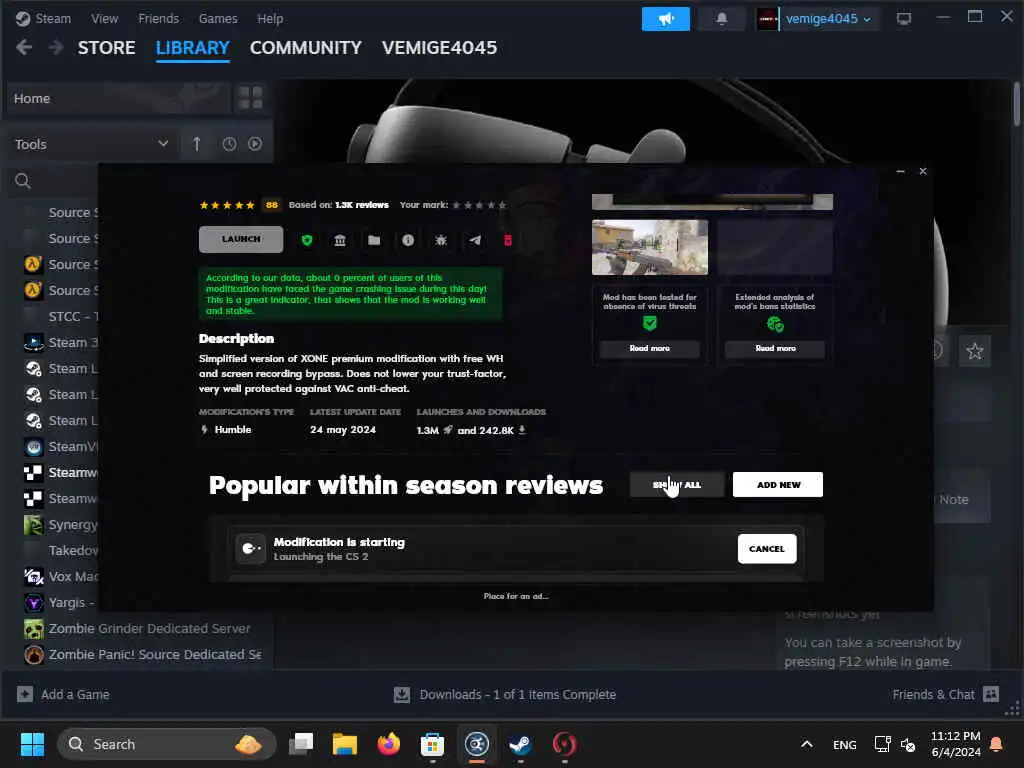The image size is (1024, 768).
Task: Click the bug report icon
Action: pyautogui.click(x=441, y=240)
